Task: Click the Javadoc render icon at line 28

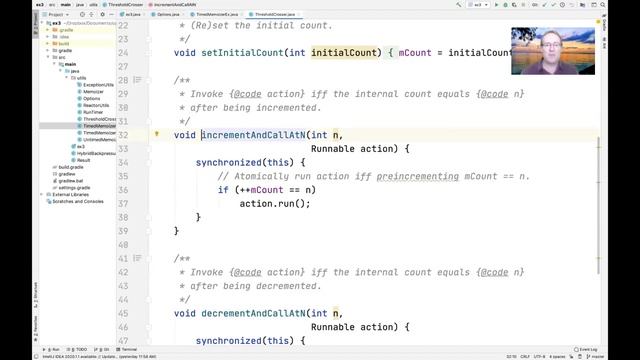Action: point(138,80)
